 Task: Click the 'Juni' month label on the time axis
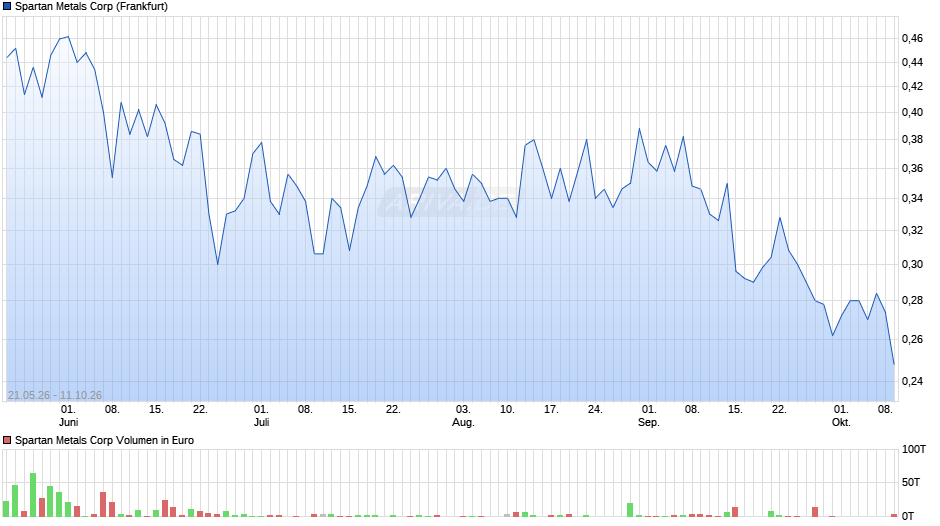click(x=68, y=422)
